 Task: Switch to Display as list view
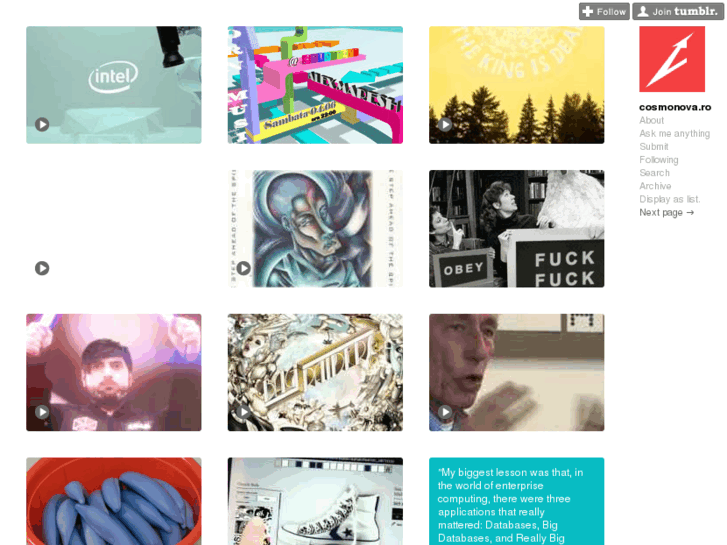(670, 199)
